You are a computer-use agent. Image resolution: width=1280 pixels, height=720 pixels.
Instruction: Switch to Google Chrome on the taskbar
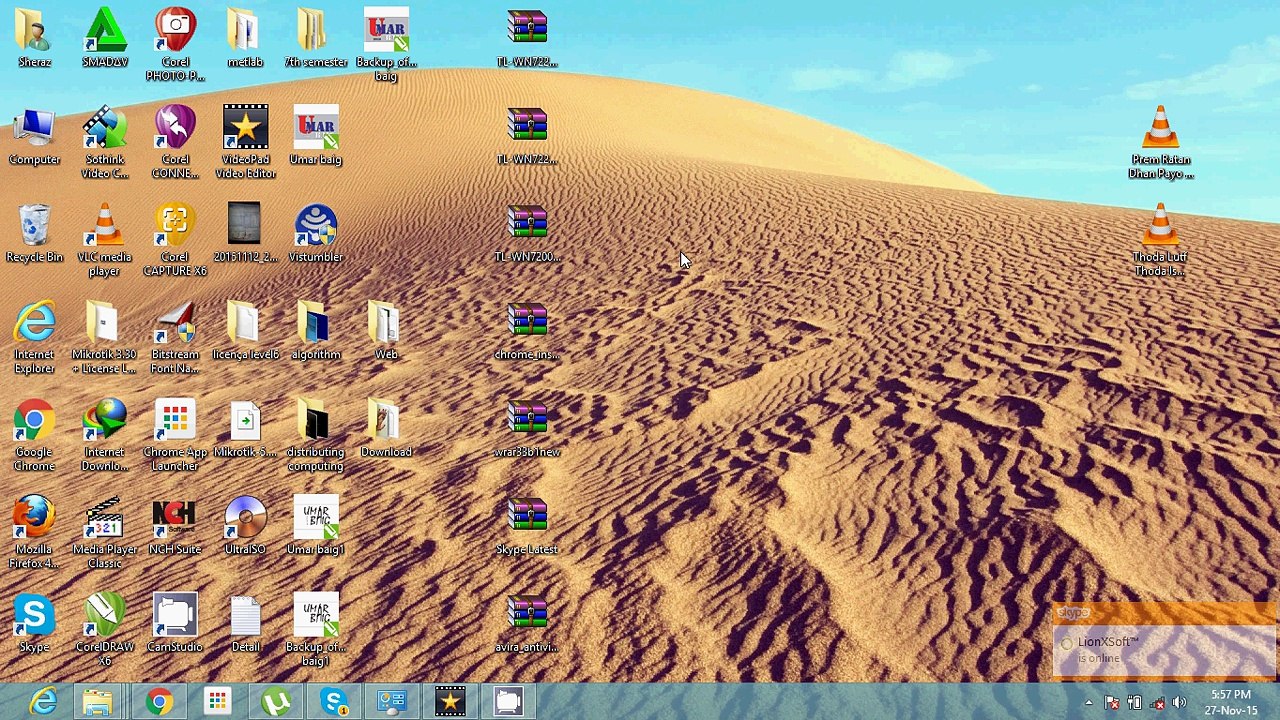158,702
